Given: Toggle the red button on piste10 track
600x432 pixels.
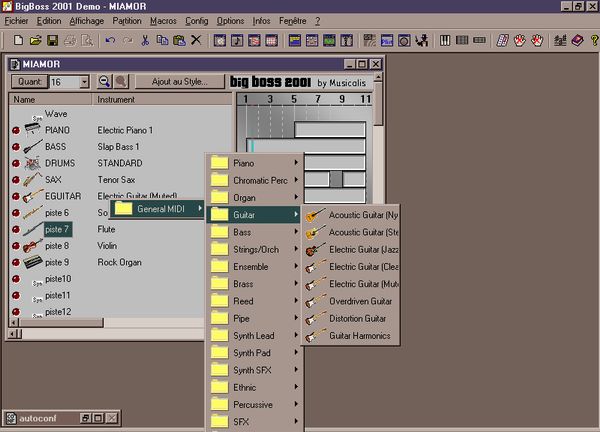Looking at the screenshot, I should pyautogui.click(x=16, y=279).
